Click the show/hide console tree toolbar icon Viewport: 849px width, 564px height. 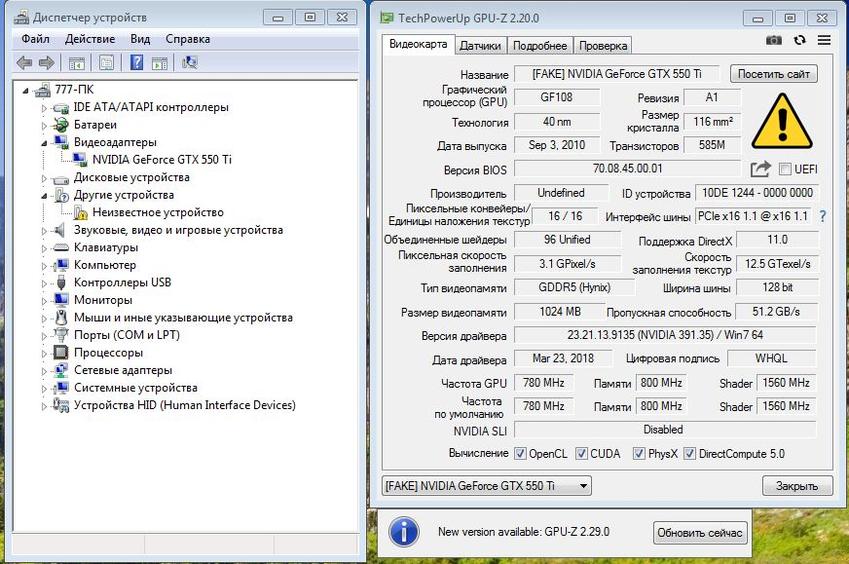[x=76, y=63]
